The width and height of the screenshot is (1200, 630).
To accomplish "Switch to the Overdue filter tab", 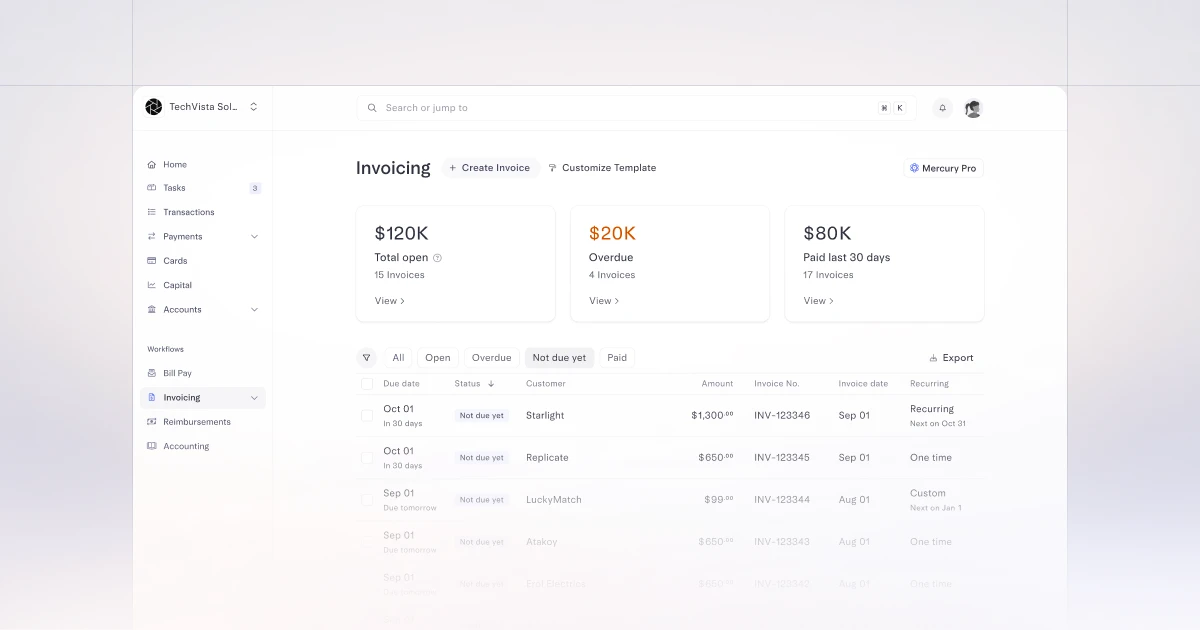I will point(491,357).
